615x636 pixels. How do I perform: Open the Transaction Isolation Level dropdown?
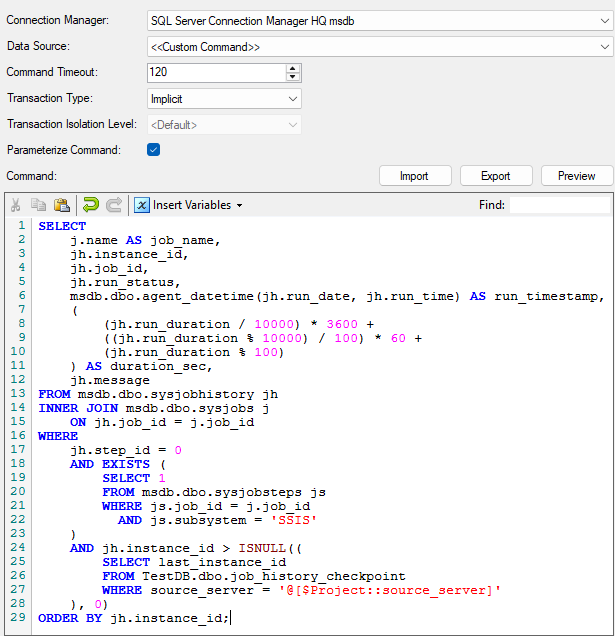(292, 125)
